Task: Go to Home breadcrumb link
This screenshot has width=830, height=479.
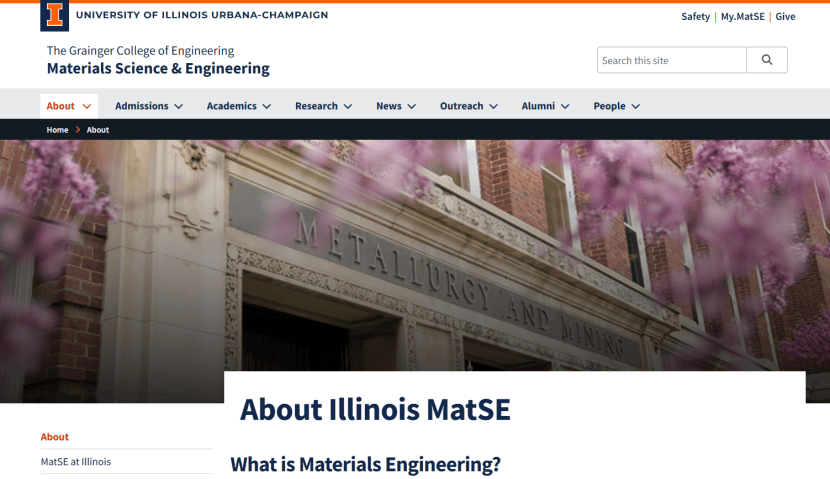Action: [x=57, y=130]
